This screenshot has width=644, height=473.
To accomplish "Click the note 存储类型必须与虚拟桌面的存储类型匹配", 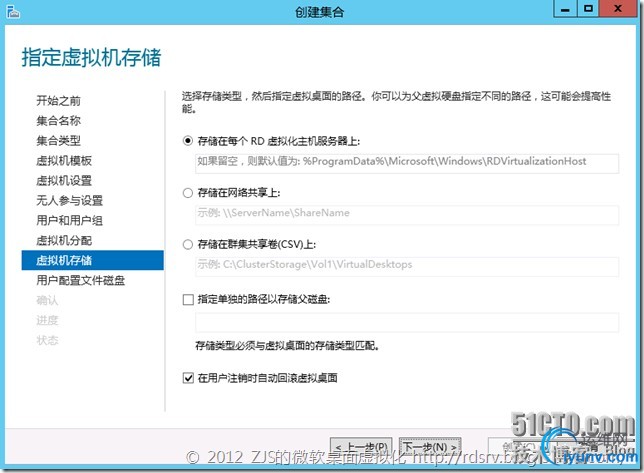I will point(287,346).
